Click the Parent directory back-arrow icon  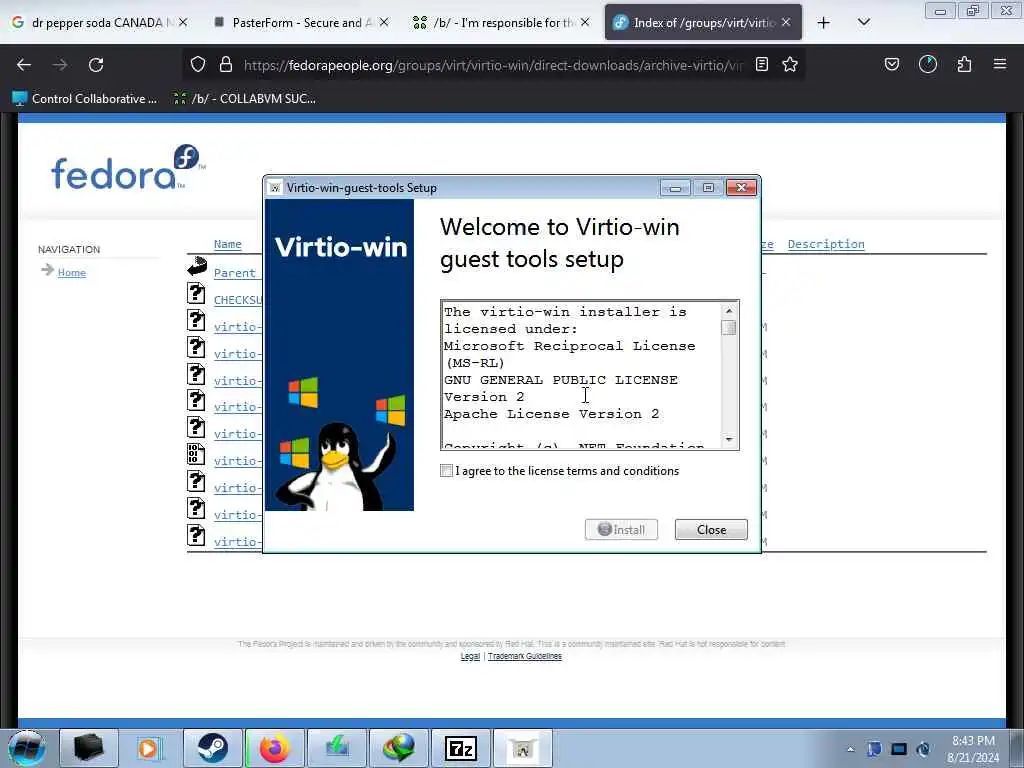click(197, 266)
